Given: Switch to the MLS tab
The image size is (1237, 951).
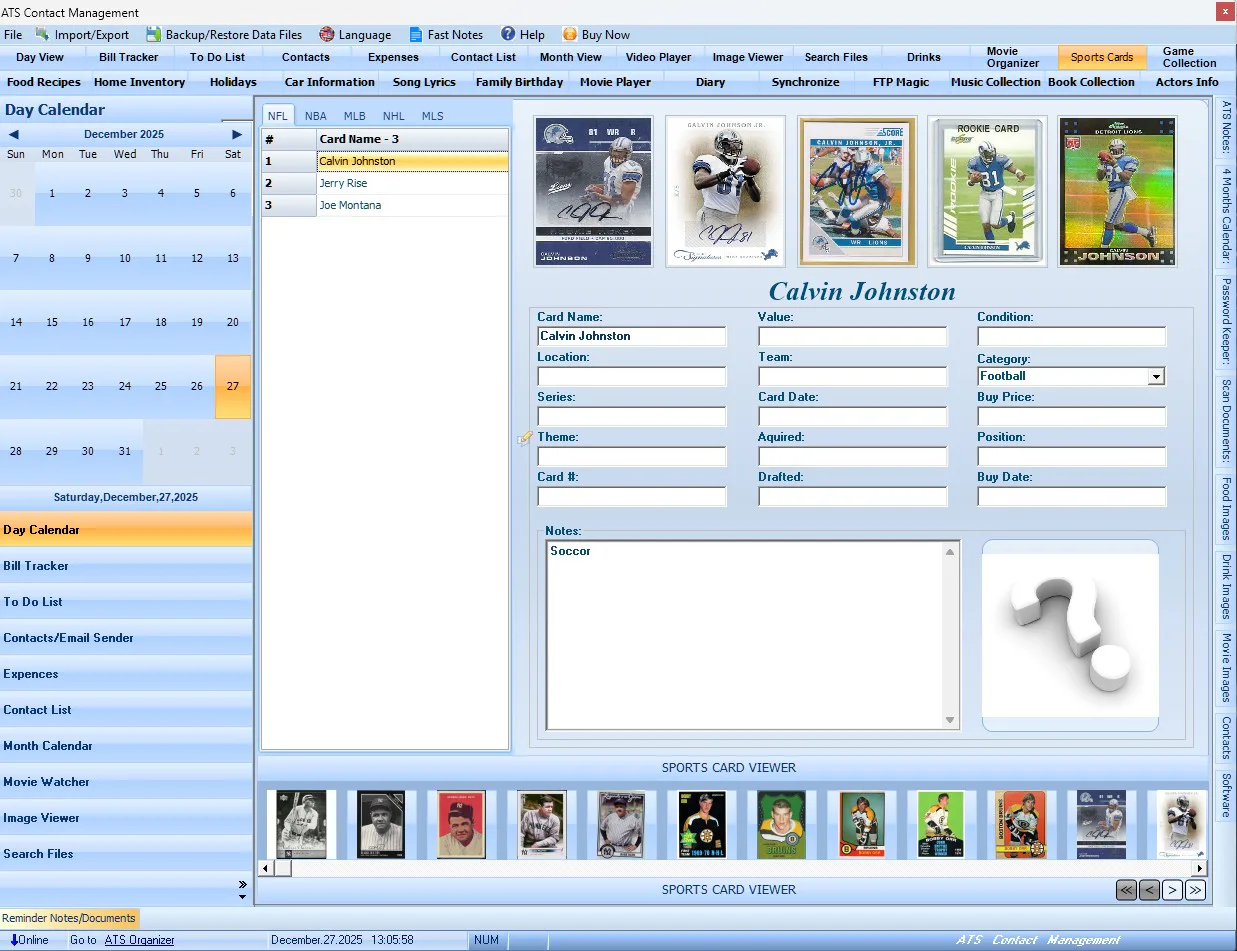Looking at the screenshot, I should point(432,116).
